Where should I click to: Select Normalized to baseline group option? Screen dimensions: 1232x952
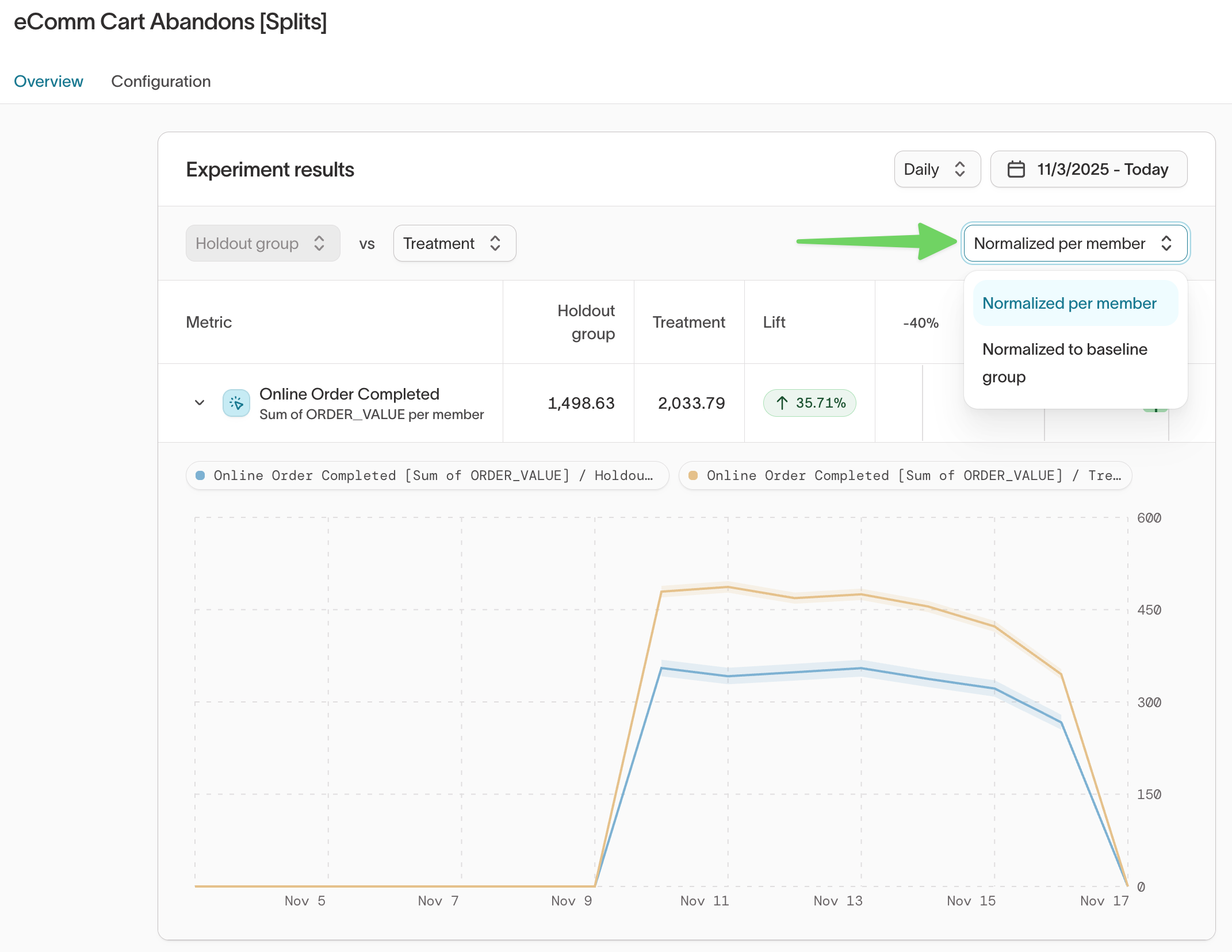pyautogui.click(x=1065, y=363)
